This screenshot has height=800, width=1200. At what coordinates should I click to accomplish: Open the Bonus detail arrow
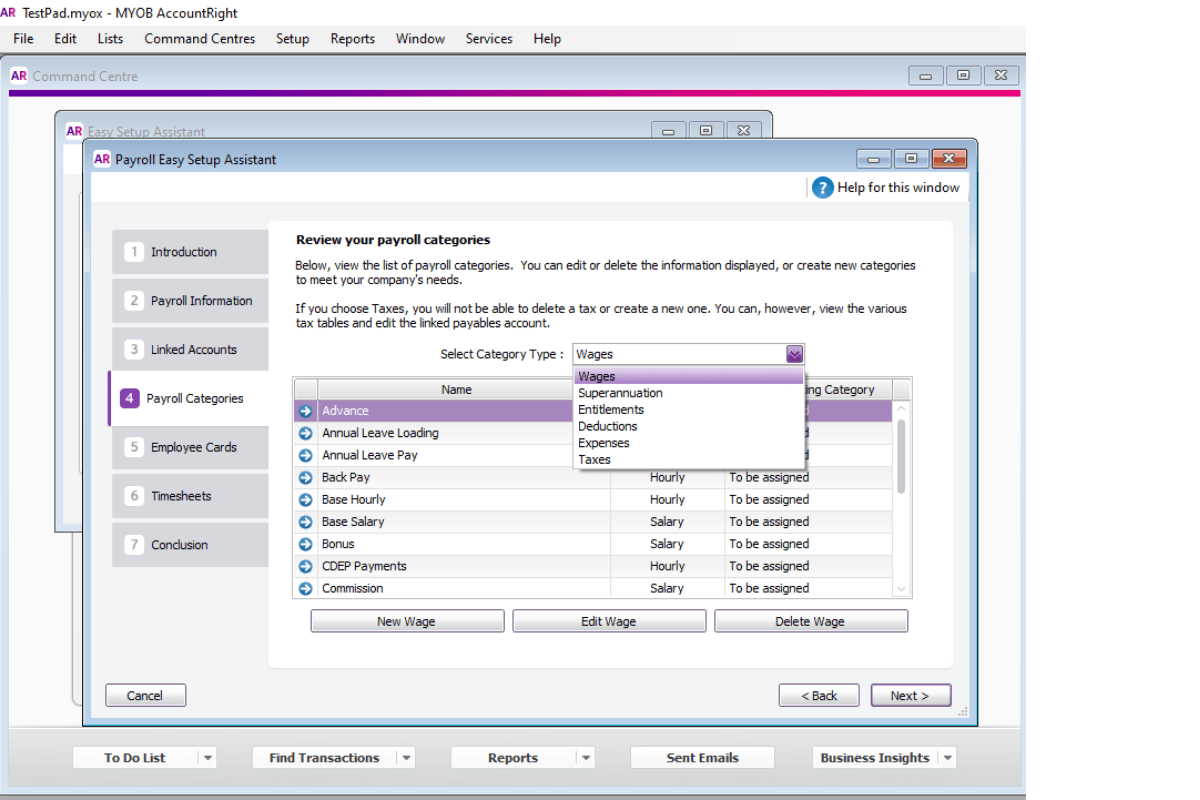[305, 543]
